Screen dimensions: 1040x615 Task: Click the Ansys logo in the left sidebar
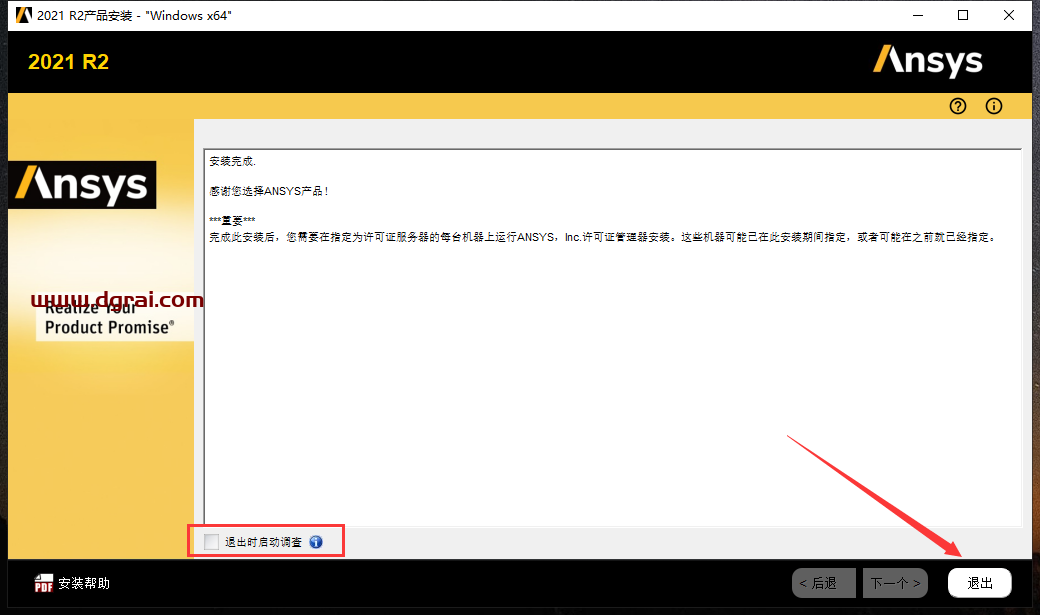[82, 184]
